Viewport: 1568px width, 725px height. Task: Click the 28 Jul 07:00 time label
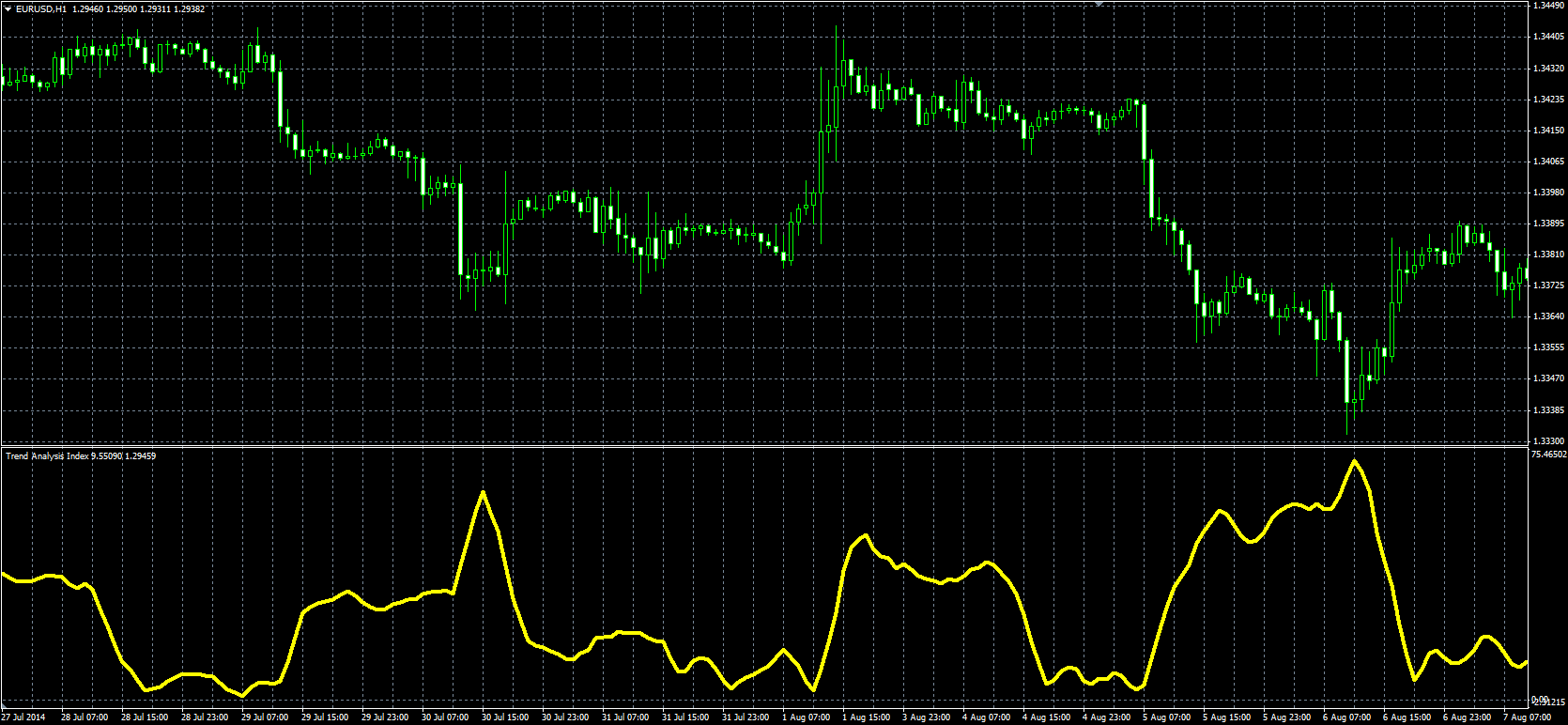tap(84, 717)
